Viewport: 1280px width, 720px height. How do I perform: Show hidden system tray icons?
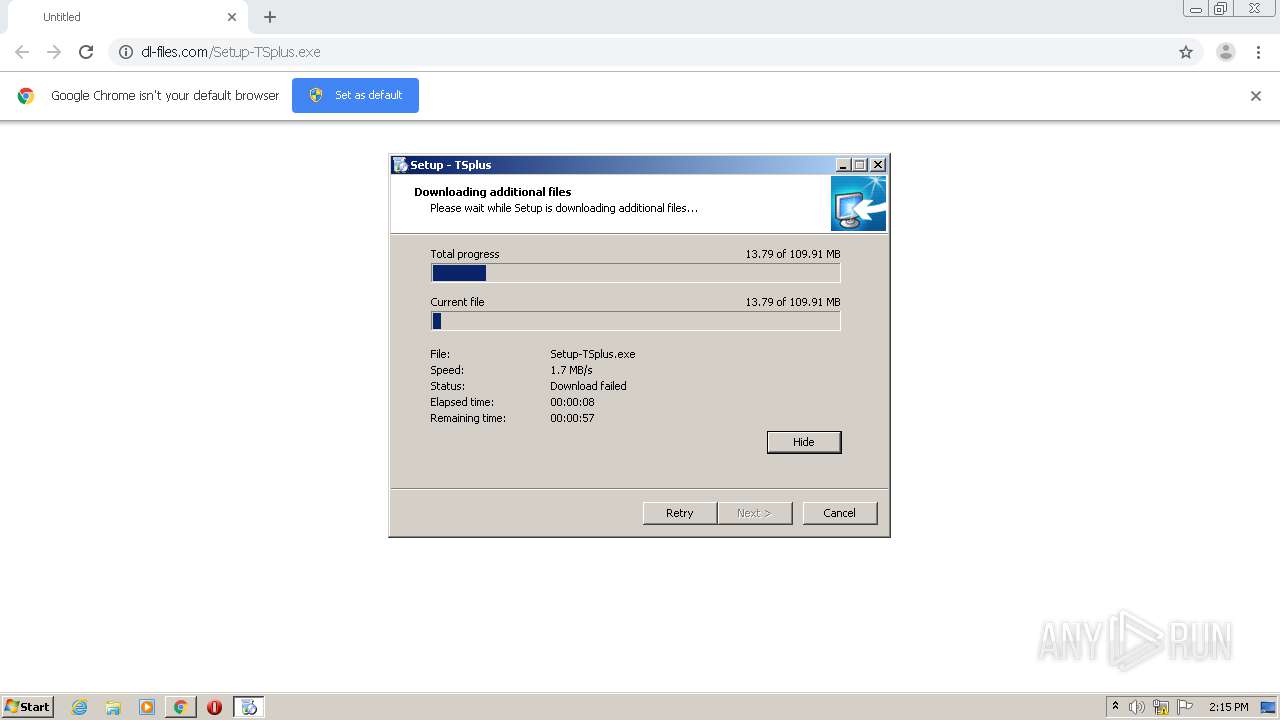[x=1116, y=707]
